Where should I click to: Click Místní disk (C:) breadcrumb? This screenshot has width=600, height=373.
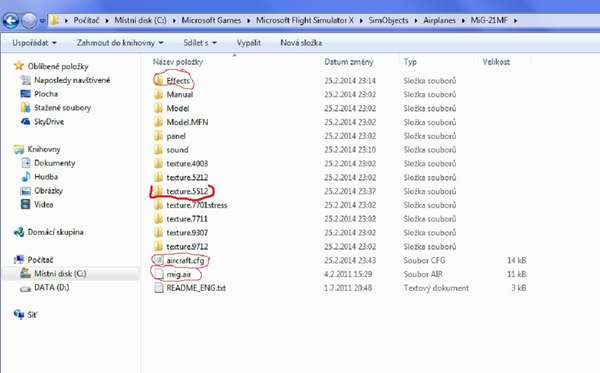(x=140, y=20)
